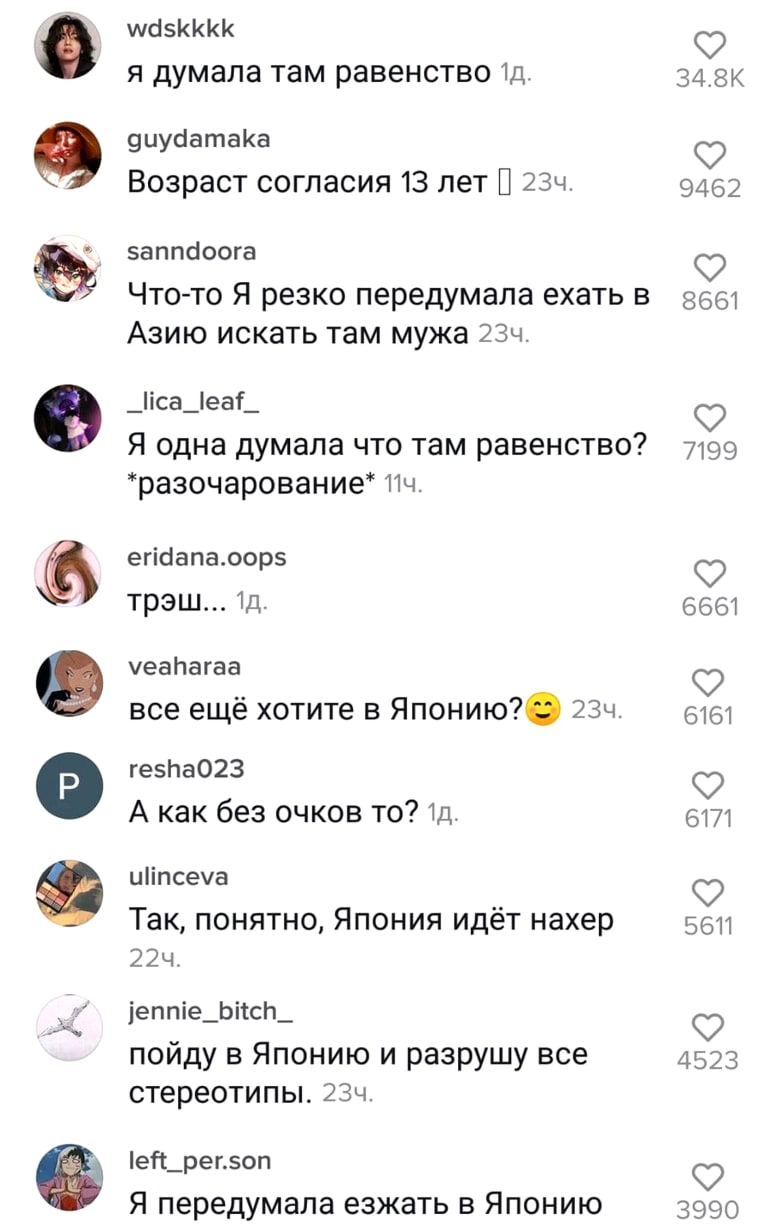Open guydamaka's profile picture

68,157
